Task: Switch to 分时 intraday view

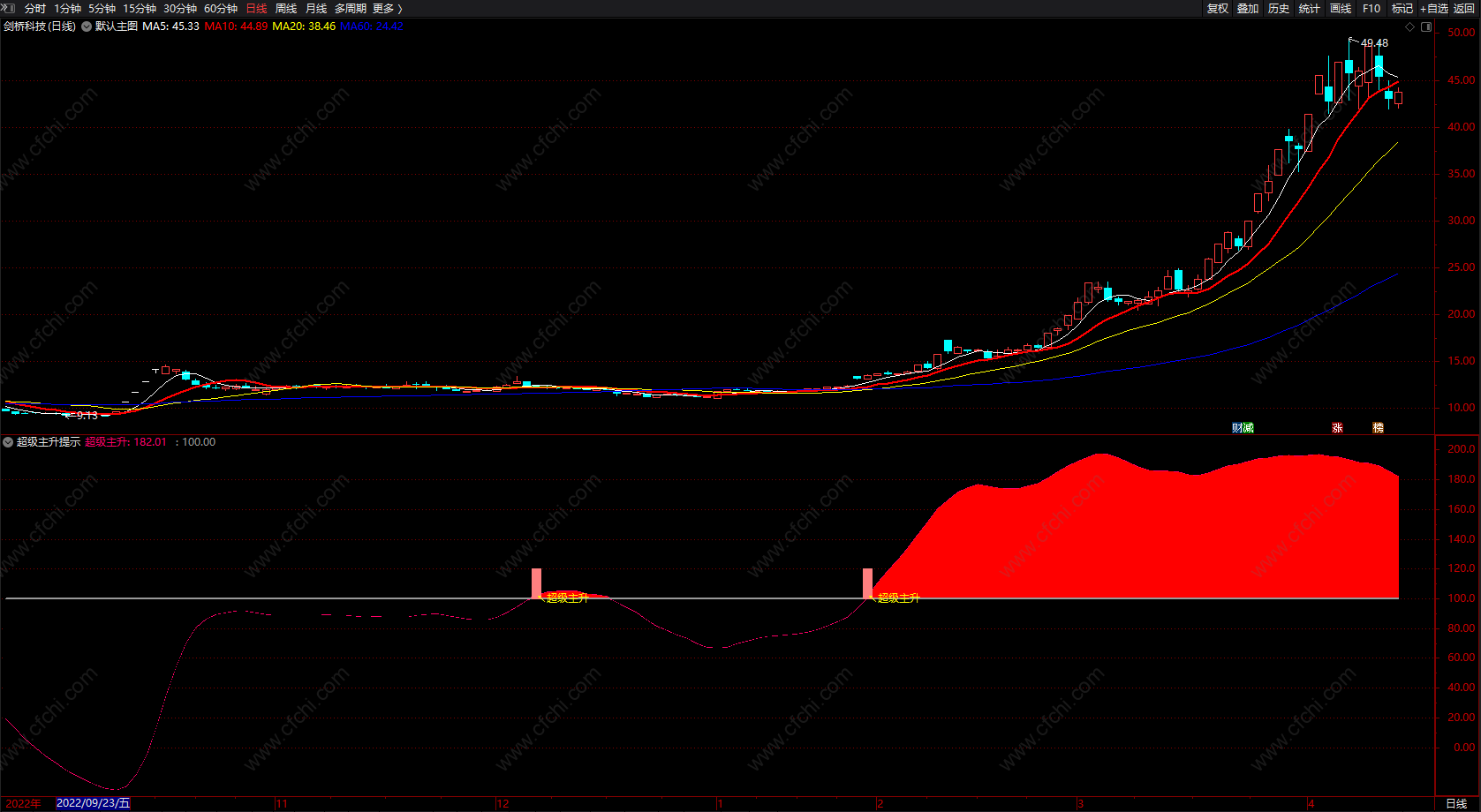Action: click(35, 9)
